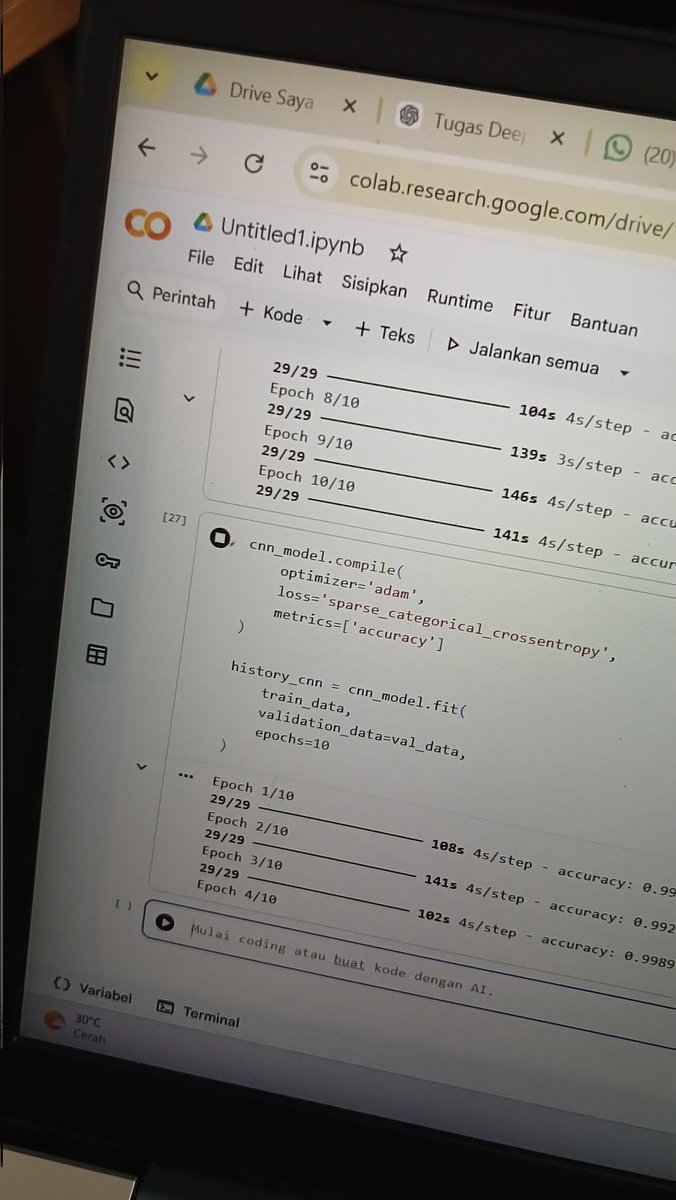This screenshot has height=1200, width=676.
Task: Open the Terminal panel
Action: 198,1013
